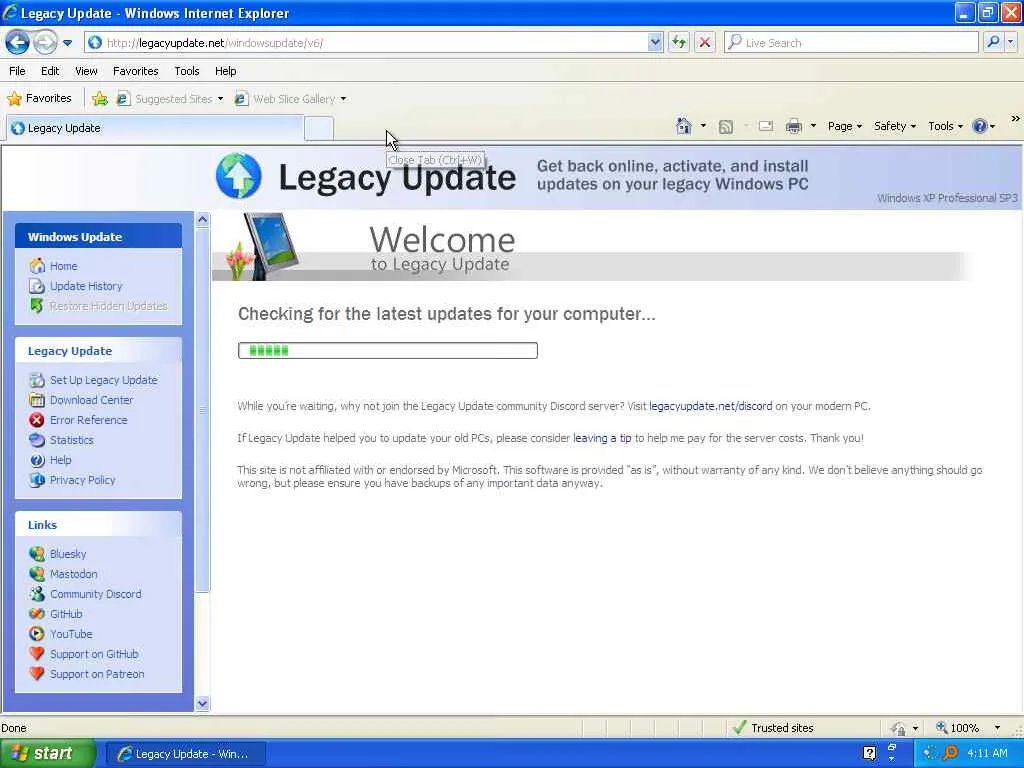Click the YouTube link icon
Viewport: 1024px width, 768px height.
click(x=37, y=634)
